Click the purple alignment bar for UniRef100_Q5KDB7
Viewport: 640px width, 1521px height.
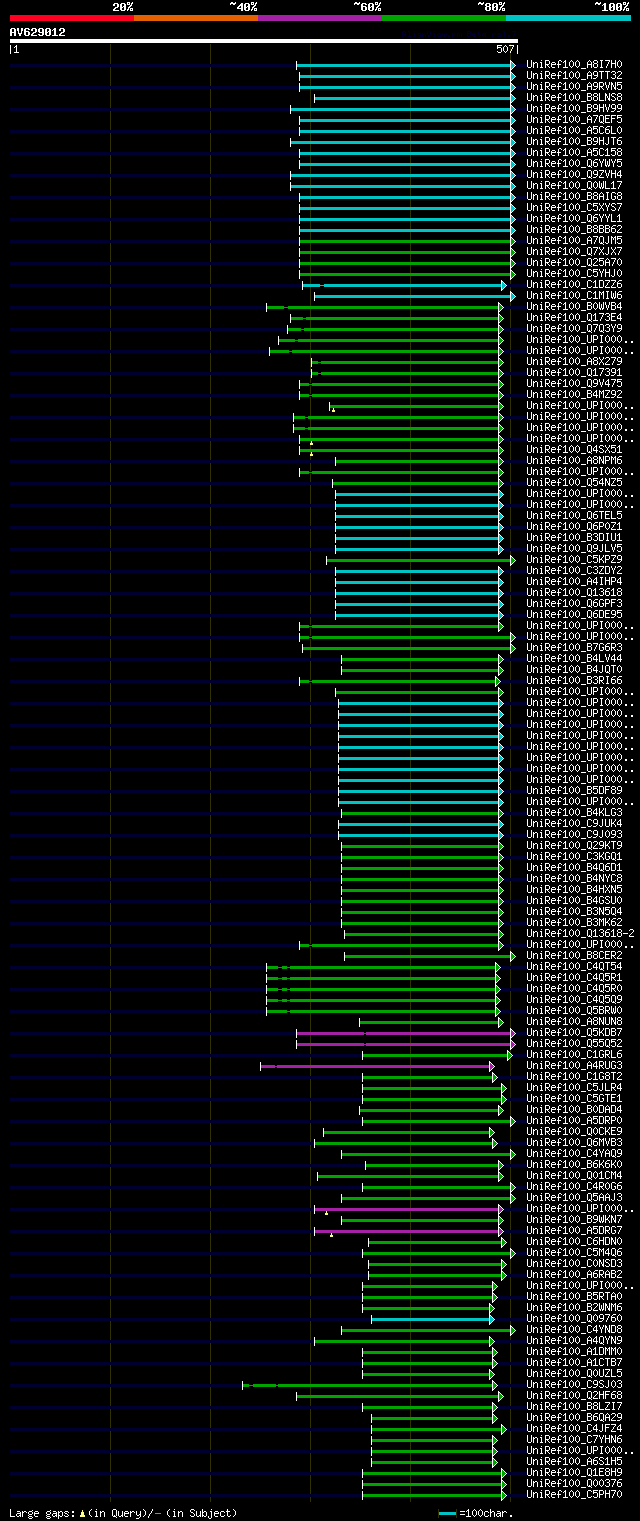[405, 1033]
